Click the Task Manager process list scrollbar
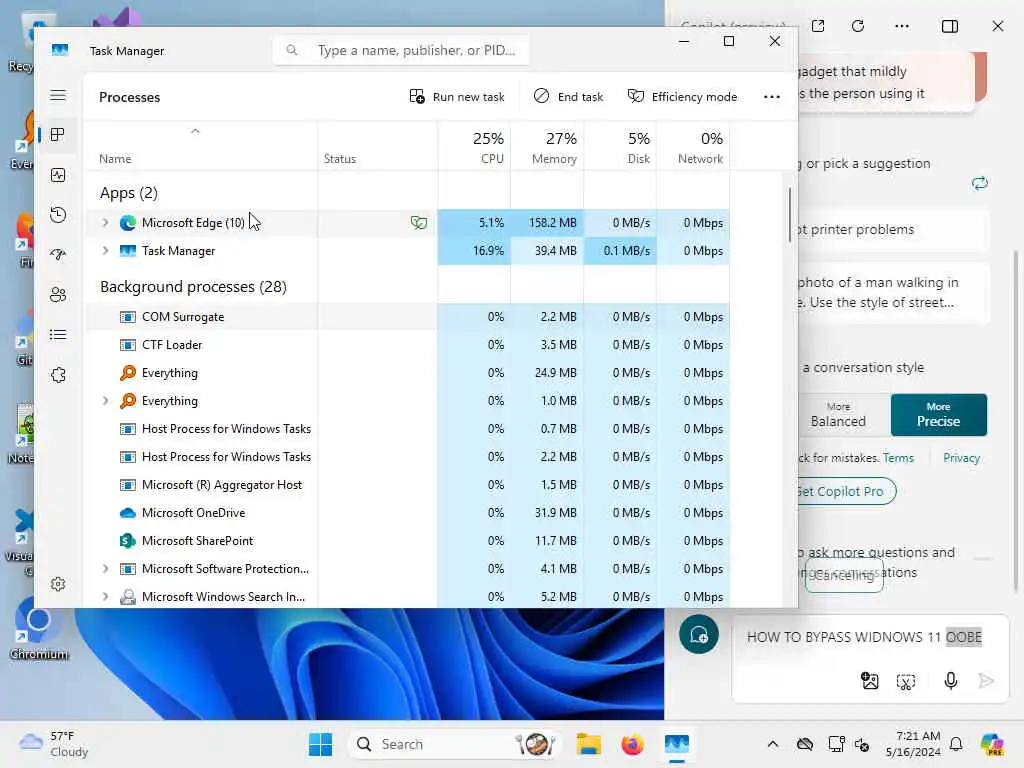 pos(790,216)
